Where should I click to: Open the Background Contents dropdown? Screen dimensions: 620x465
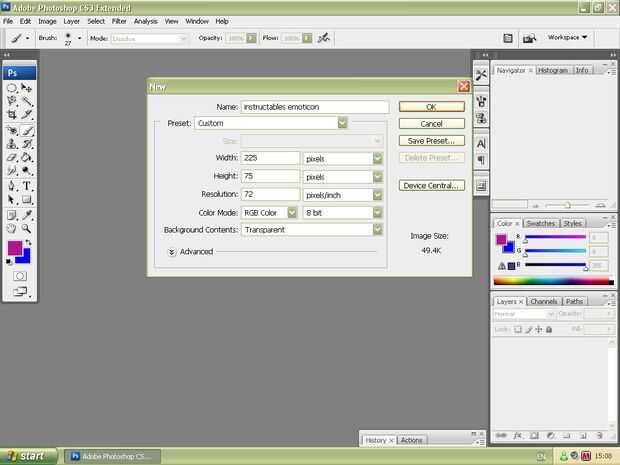click(x=312, y=230)
